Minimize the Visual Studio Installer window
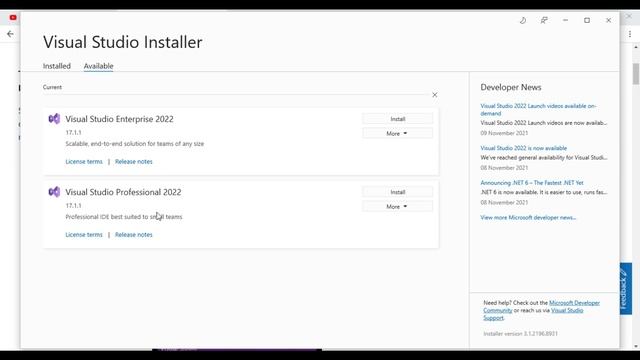Viewport: 640px width, 360px height. click(565, 20)
